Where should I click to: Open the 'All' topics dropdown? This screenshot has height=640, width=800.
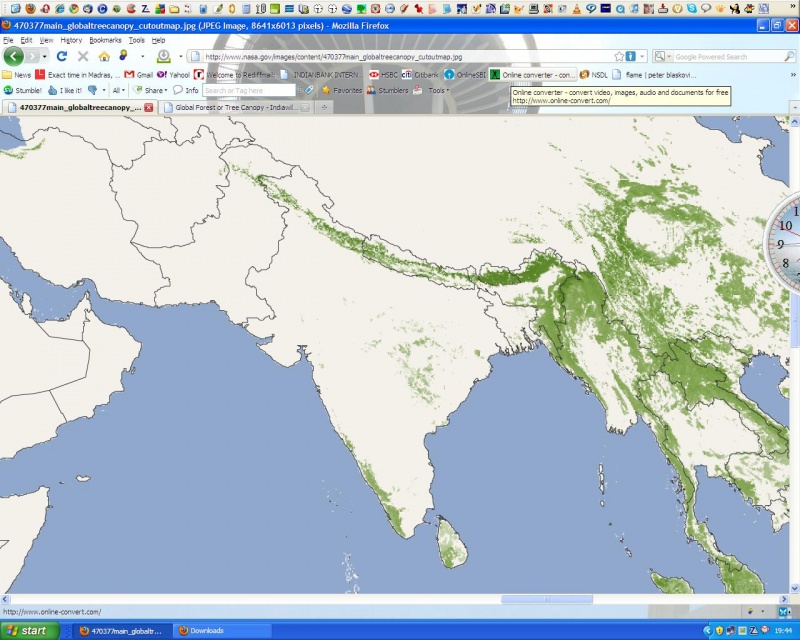click(x=119, y=90)
